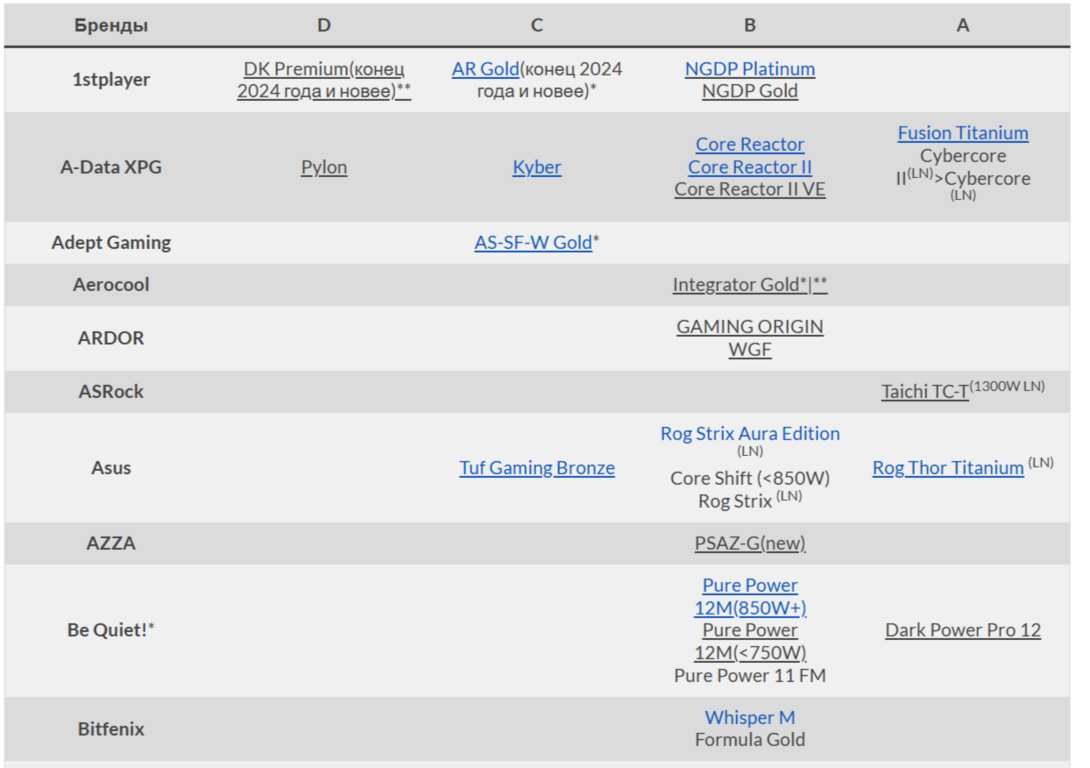1090x768 pixels.
Task: Select the Be Quiet! brand cell
Action: (x=111, y=630)
